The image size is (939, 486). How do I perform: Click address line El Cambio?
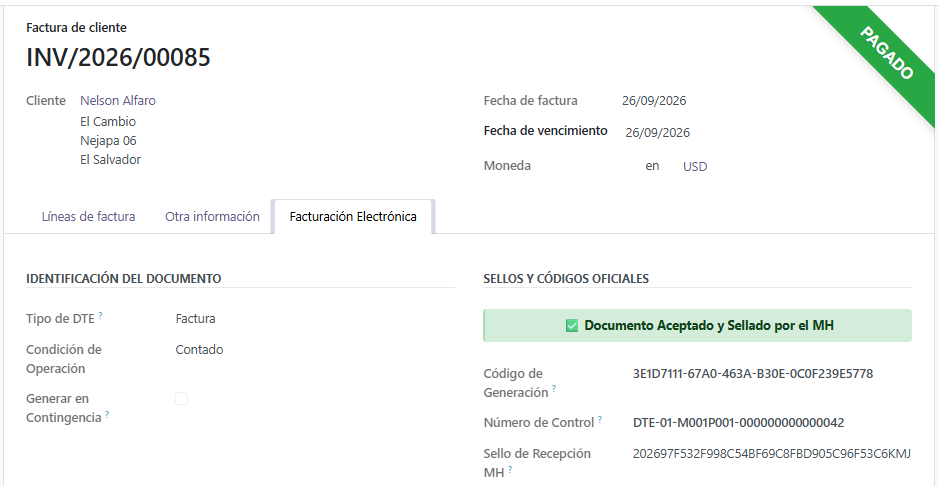coord(108,122)
